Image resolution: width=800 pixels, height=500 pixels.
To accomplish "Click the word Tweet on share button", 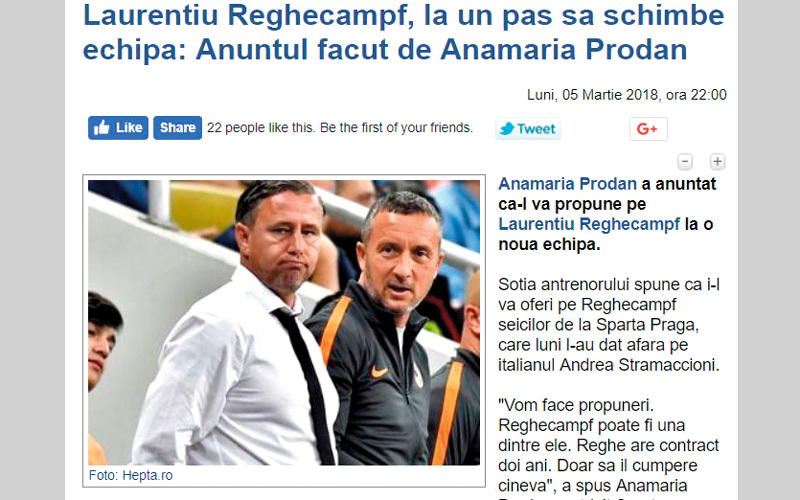I will [536, 129].
